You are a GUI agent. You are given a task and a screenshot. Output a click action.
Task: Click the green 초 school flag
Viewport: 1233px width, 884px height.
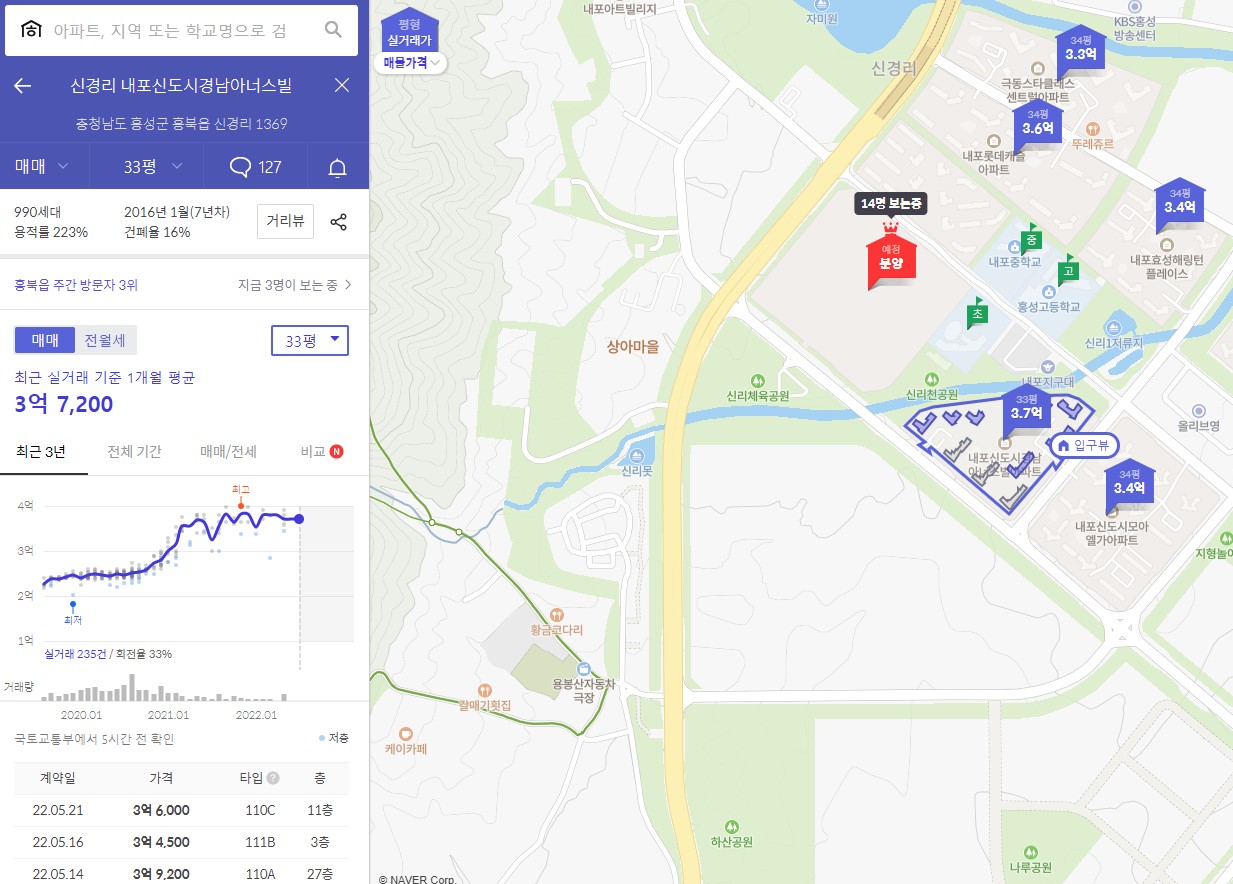976,314
